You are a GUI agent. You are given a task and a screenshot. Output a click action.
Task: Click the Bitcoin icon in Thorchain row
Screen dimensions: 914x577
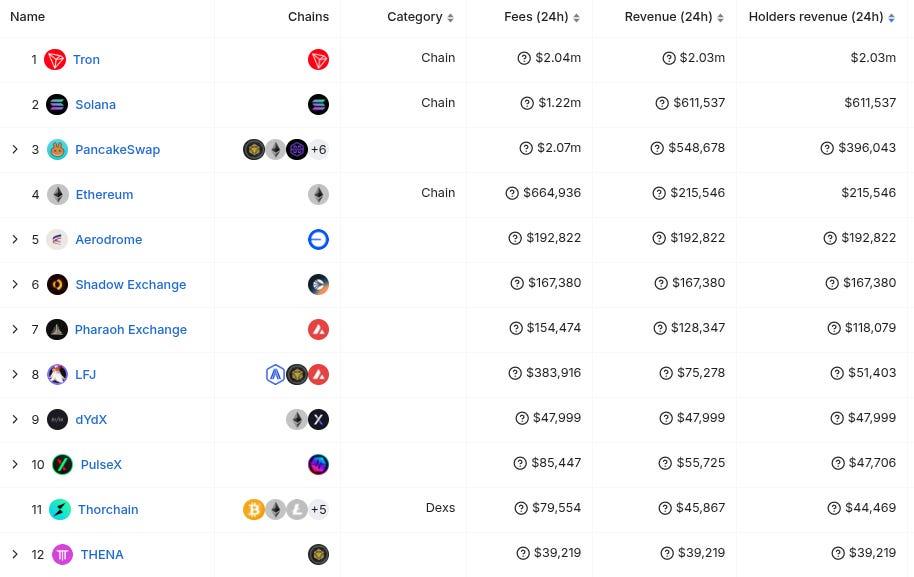point(254,510)
